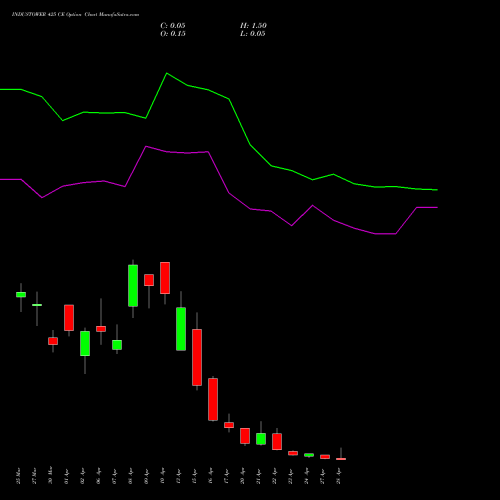Click the 30 Mar date label

(50, 475)
